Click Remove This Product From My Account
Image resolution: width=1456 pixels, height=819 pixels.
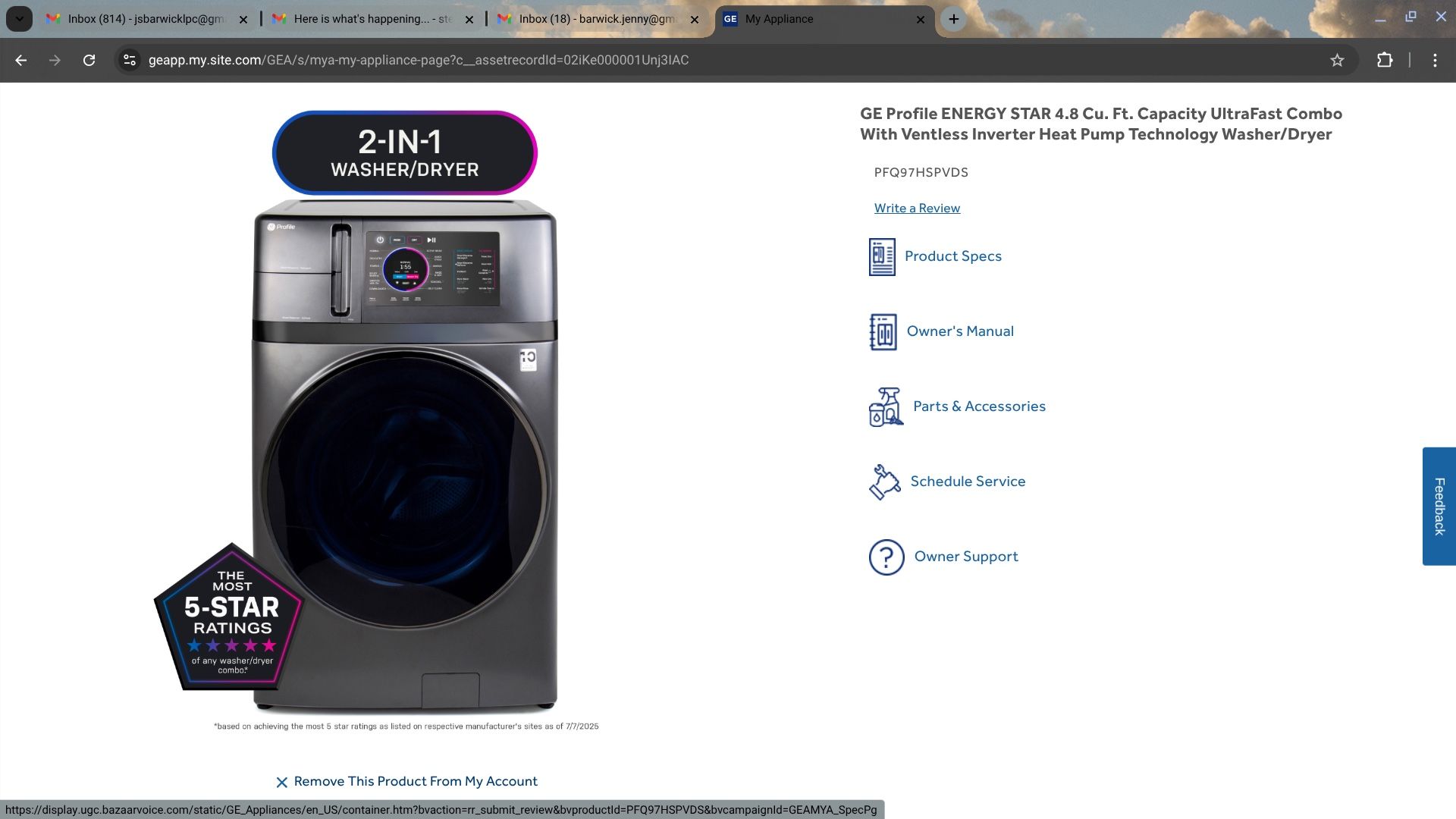(415, 782)
